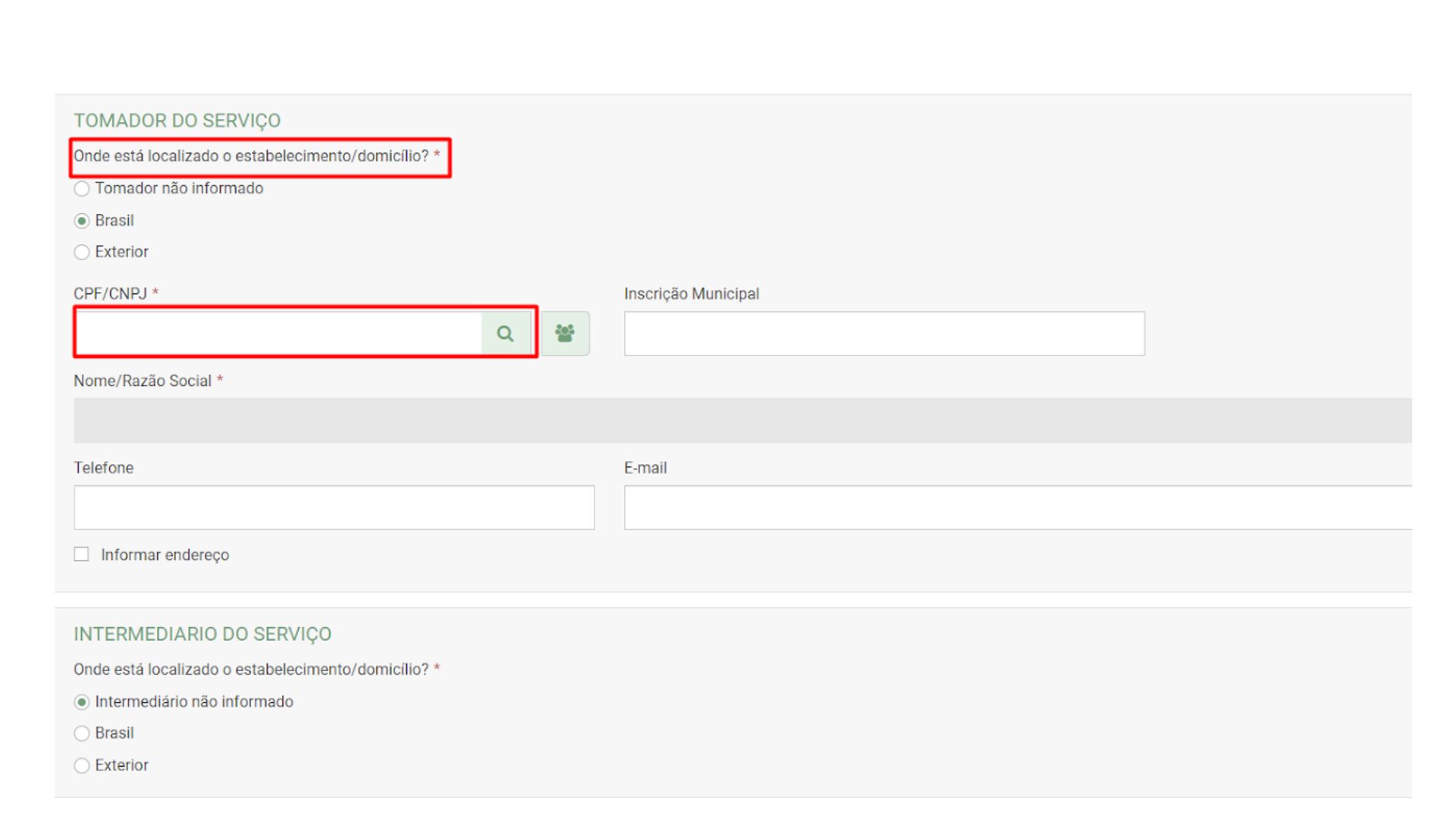Click the Tomador não informado label text
Screen dimensions: 1456x819
coord(179,188)
